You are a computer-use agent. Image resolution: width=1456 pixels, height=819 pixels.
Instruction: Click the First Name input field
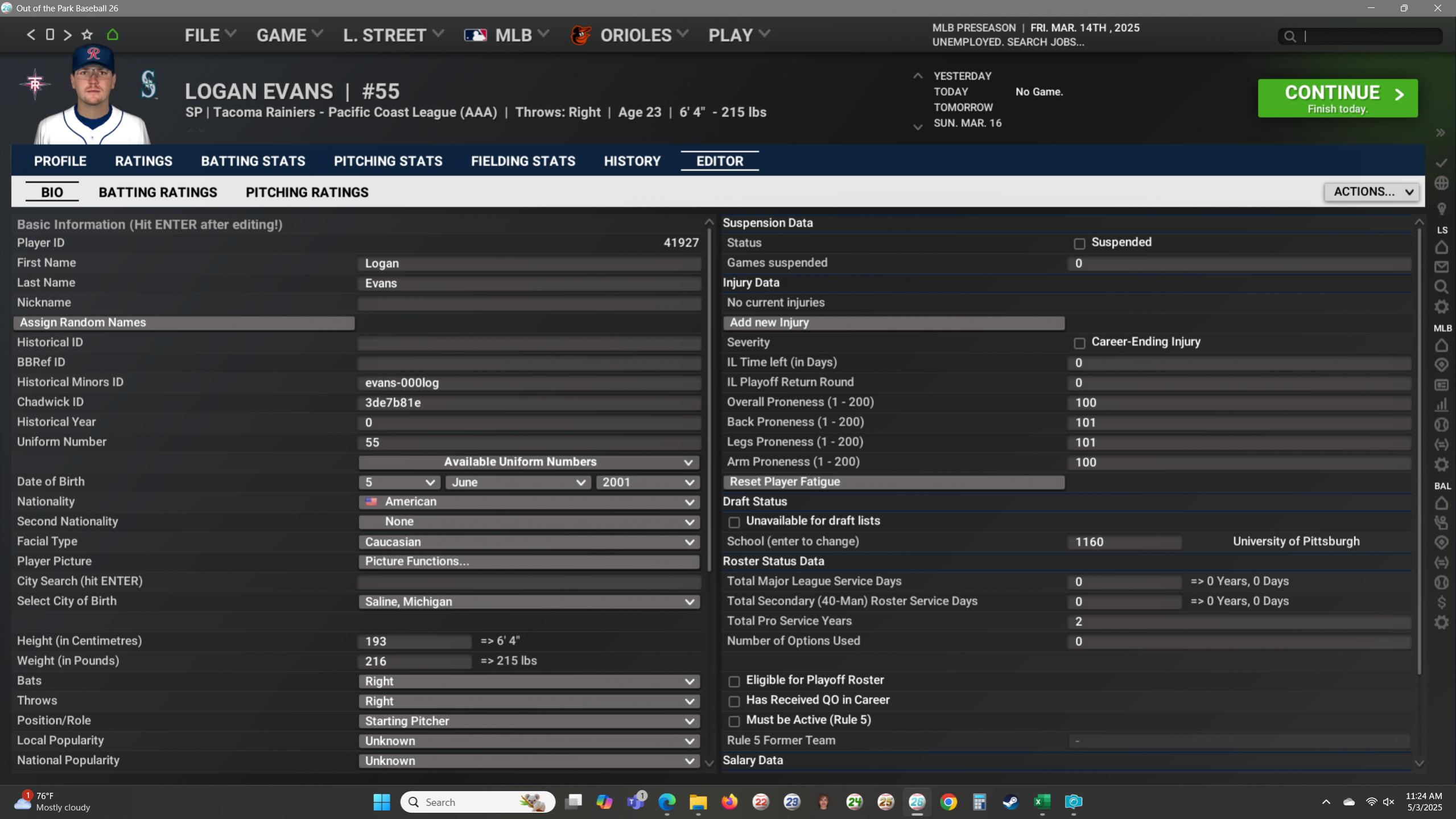click(x=529, y=264)
